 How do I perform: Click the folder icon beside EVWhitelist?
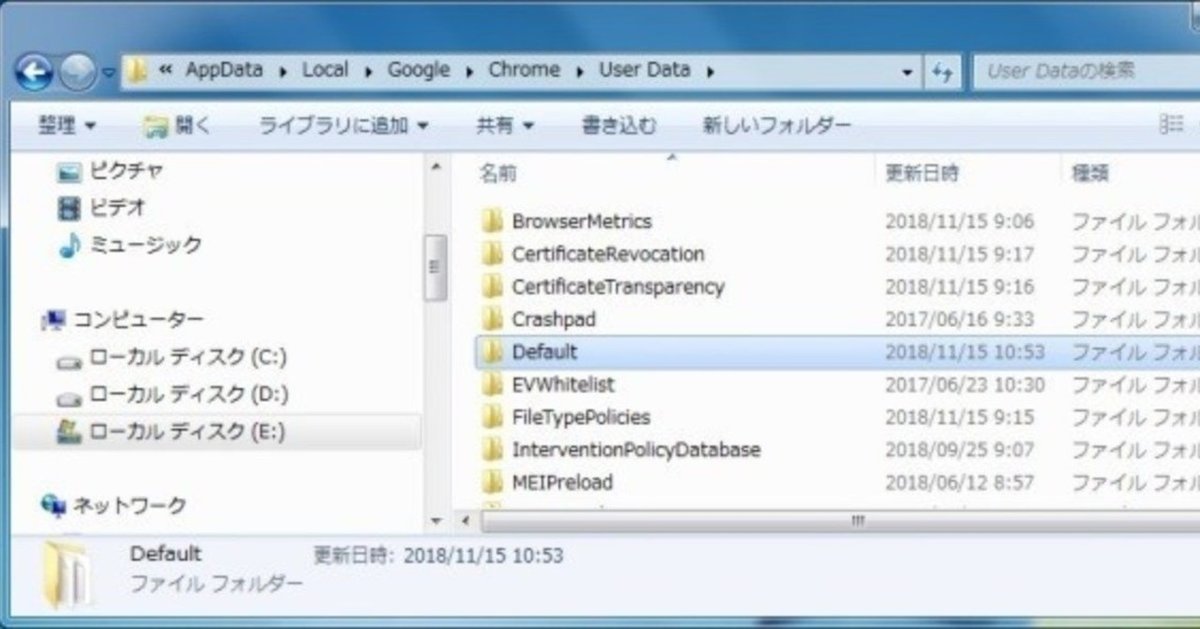pyautogui.click(x=491, y=385)
